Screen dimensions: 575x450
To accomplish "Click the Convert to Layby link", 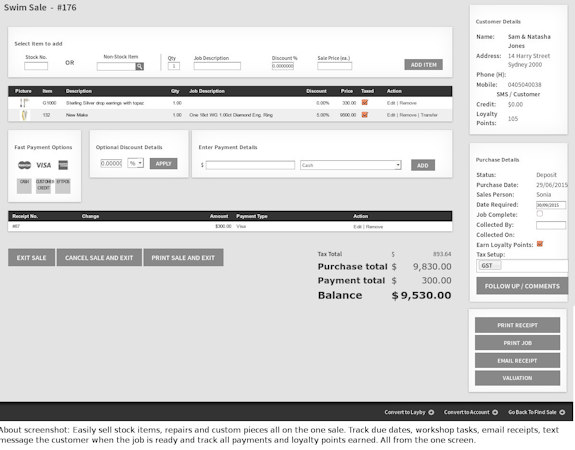I will point(405,412).
